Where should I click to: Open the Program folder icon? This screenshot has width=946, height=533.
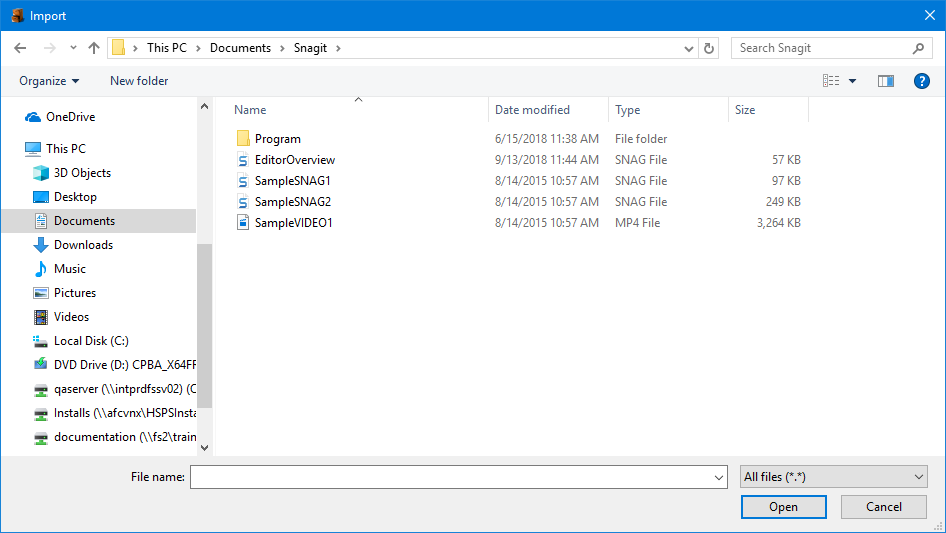[242, 139]
